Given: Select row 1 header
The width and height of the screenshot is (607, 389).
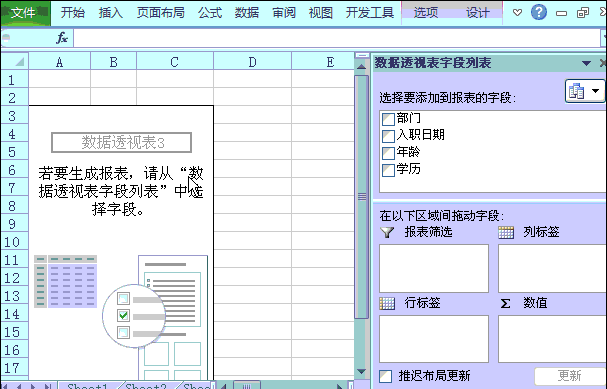Looking at the screenshot, I should [x=14, y=79].
